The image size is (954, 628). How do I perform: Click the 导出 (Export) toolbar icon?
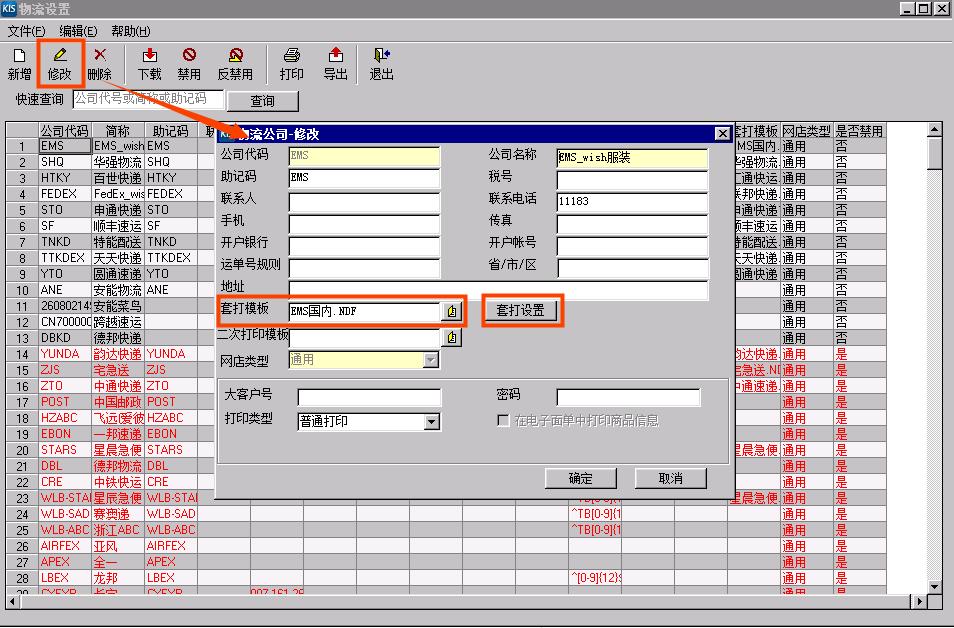335,62
